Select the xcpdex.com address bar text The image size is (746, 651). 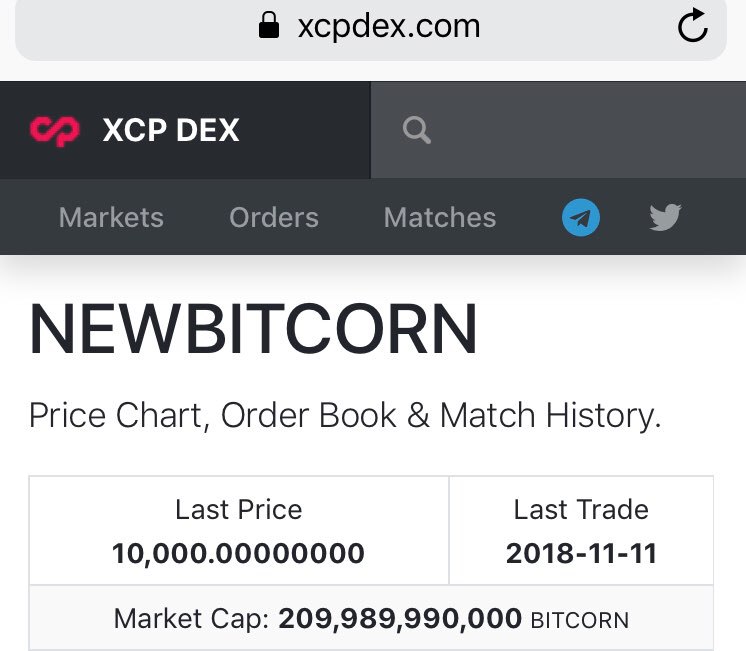pyautogui.click(x=389, y=26)
